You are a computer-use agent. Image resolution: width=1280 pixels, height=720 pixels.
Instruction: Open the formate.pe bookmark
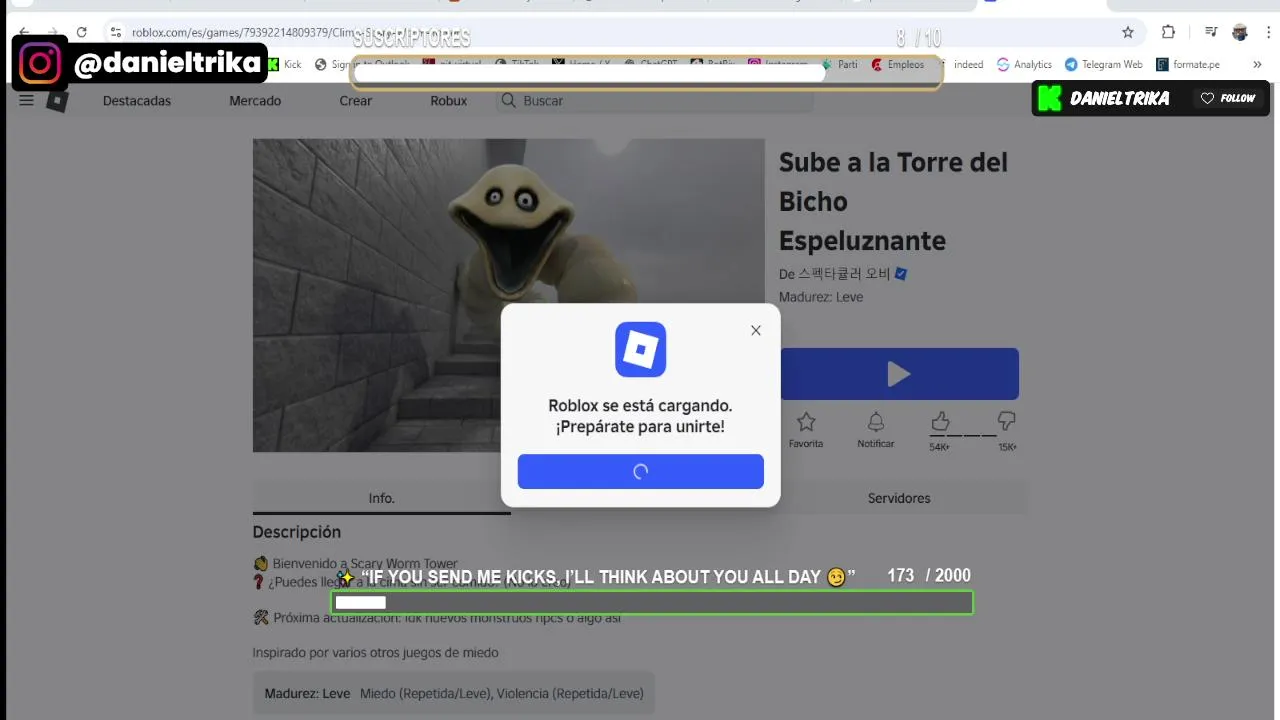(x=1188, y=64)
